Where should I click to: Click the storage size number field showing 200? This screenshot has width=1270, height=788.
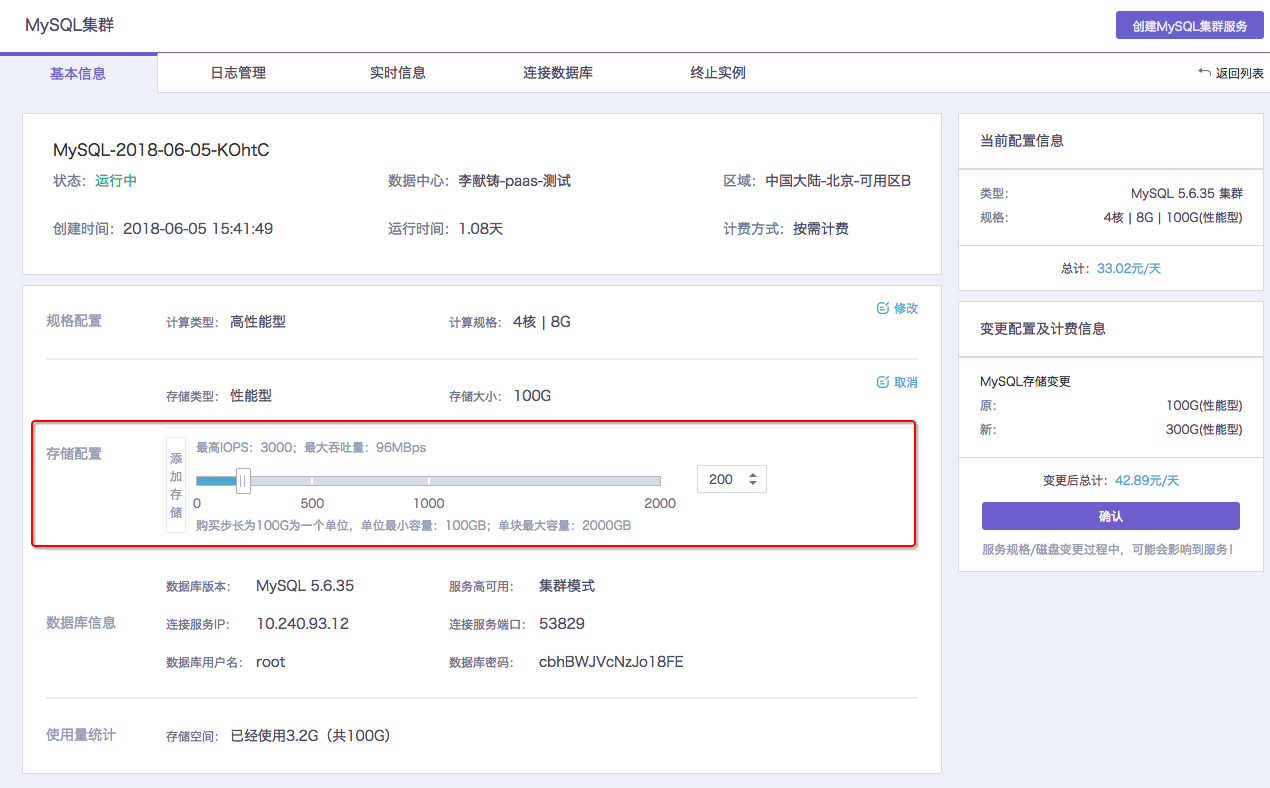click(x=732, y=480)
